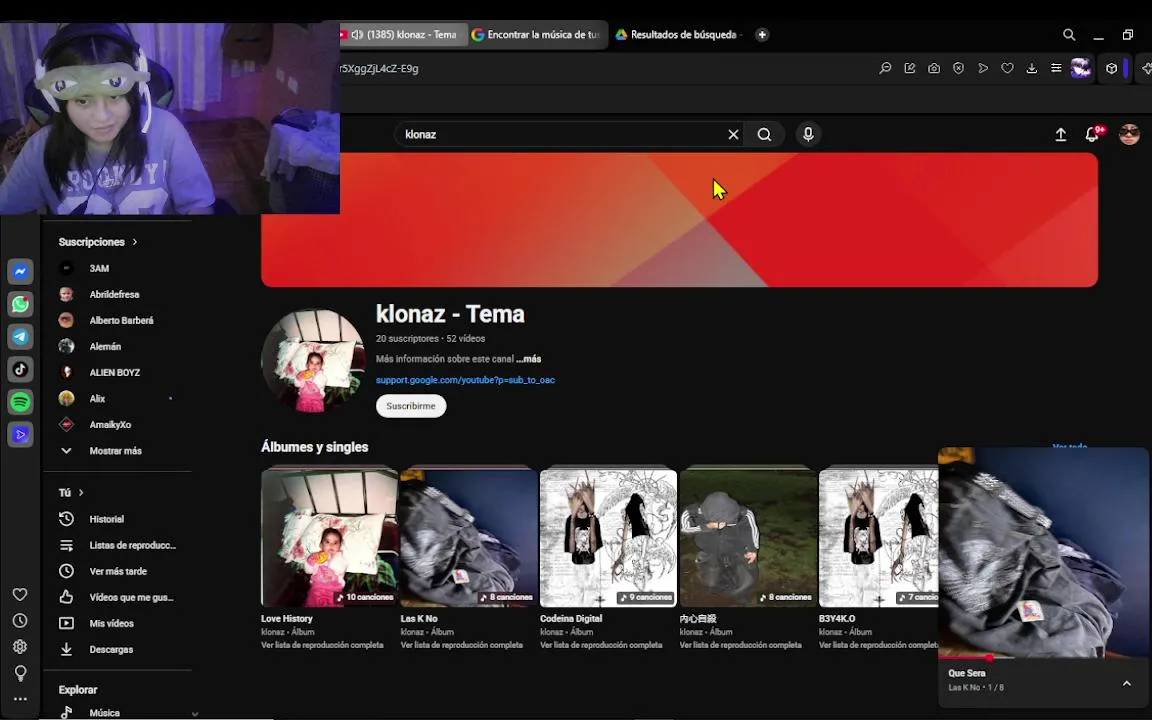Open full playlist link under Love History
Screen dimensions: 1152x720
click(x=322, y=645)
